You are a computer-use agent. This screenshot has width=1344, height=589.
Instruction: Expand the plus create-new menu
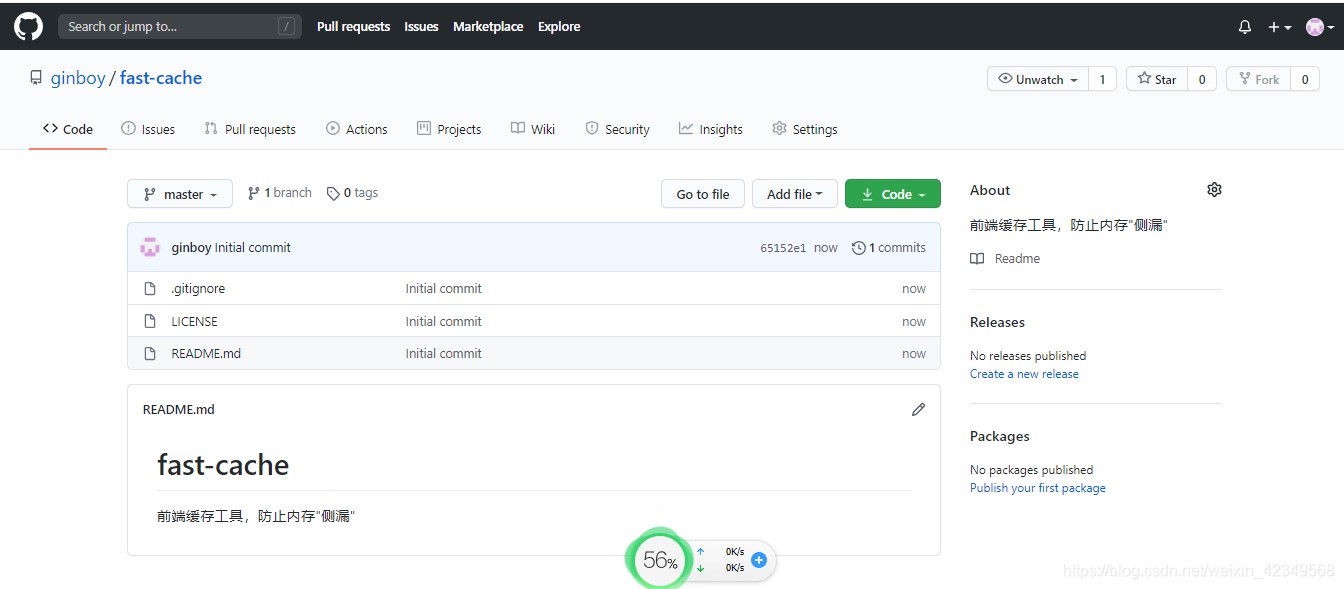(1280, 27)
